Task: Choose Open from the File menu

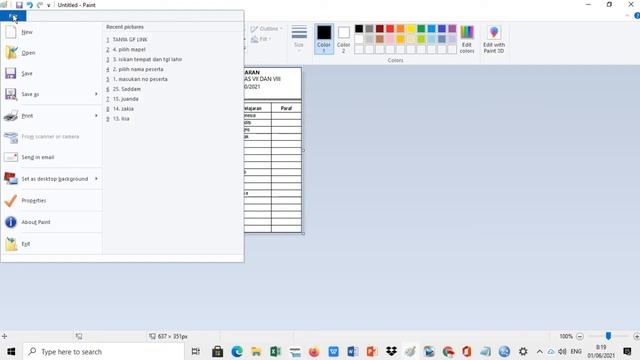Action: coord(51,53)
